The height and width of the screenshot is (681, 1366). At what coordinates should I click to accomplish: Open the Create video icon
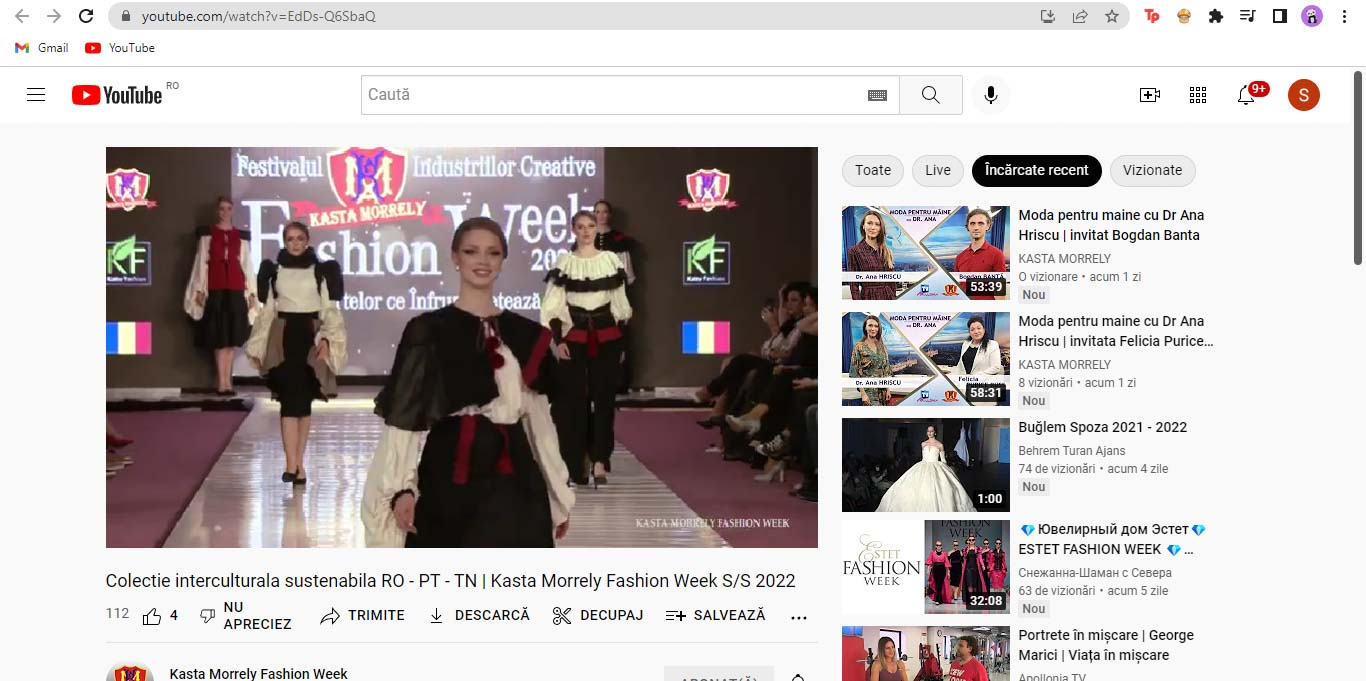(1150, 95)
